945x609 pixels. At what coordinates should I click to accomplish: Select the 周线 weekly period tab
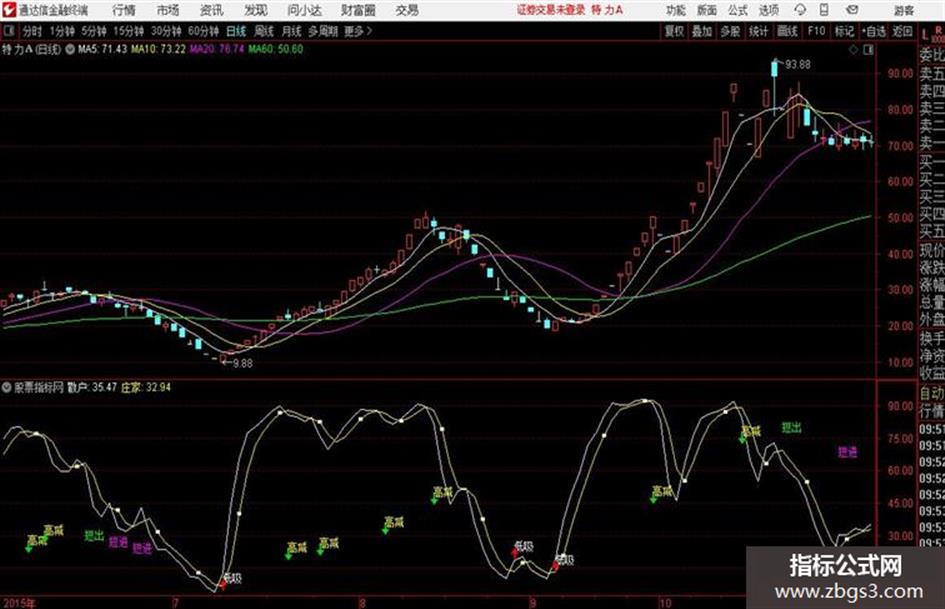(264, 31)
